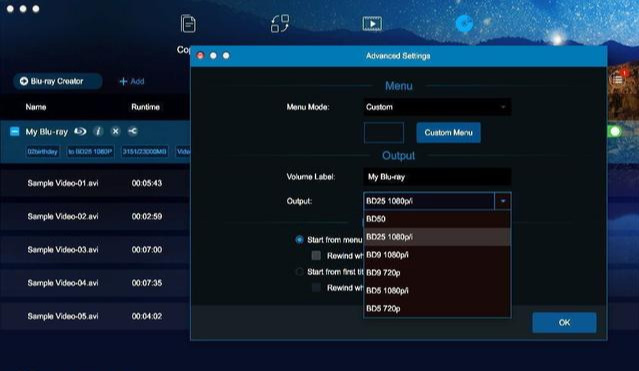Select the Start from menu radio button
This screenshot has height=371, width=639.
[x=300, y=240]
